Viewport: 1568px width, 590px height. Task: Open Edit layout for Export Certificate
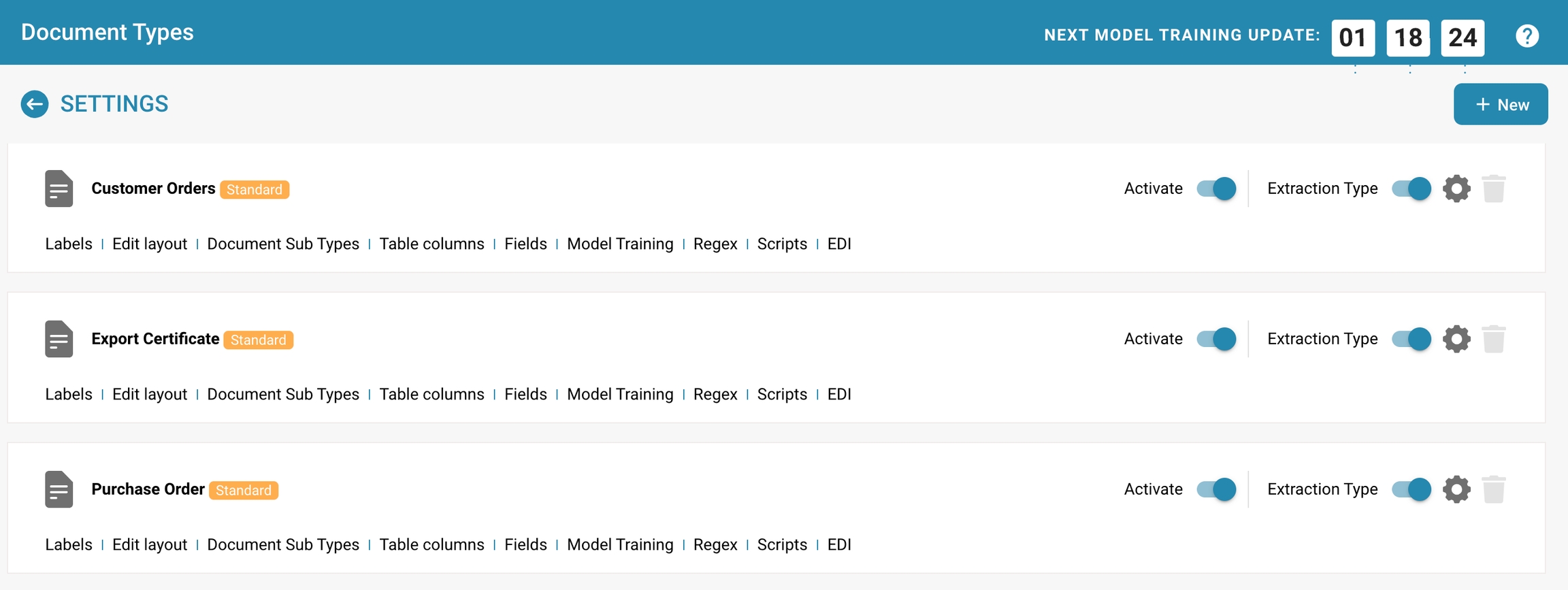[150, 395]
